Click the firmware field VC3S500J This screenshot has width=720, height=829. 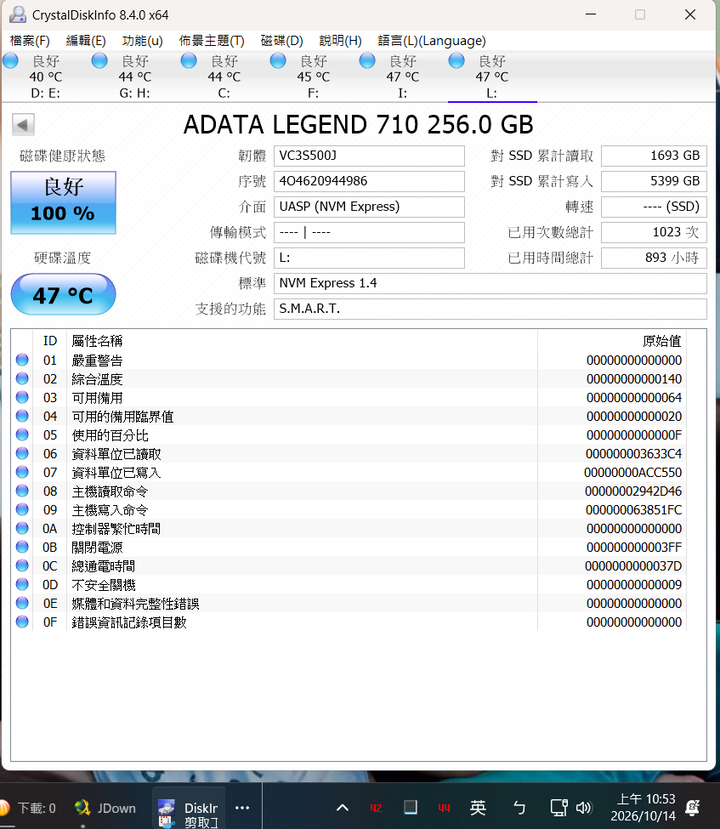click(369, 156)
